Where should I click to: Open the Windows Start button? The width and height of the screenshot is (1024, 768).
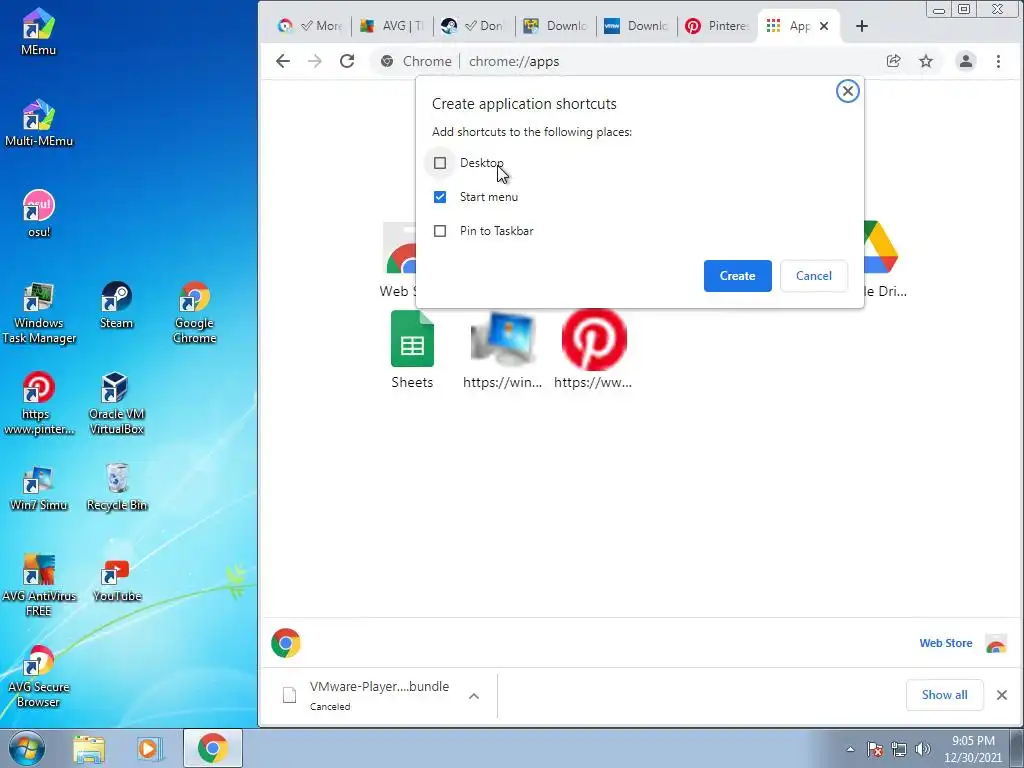click(x=26, y=748)
